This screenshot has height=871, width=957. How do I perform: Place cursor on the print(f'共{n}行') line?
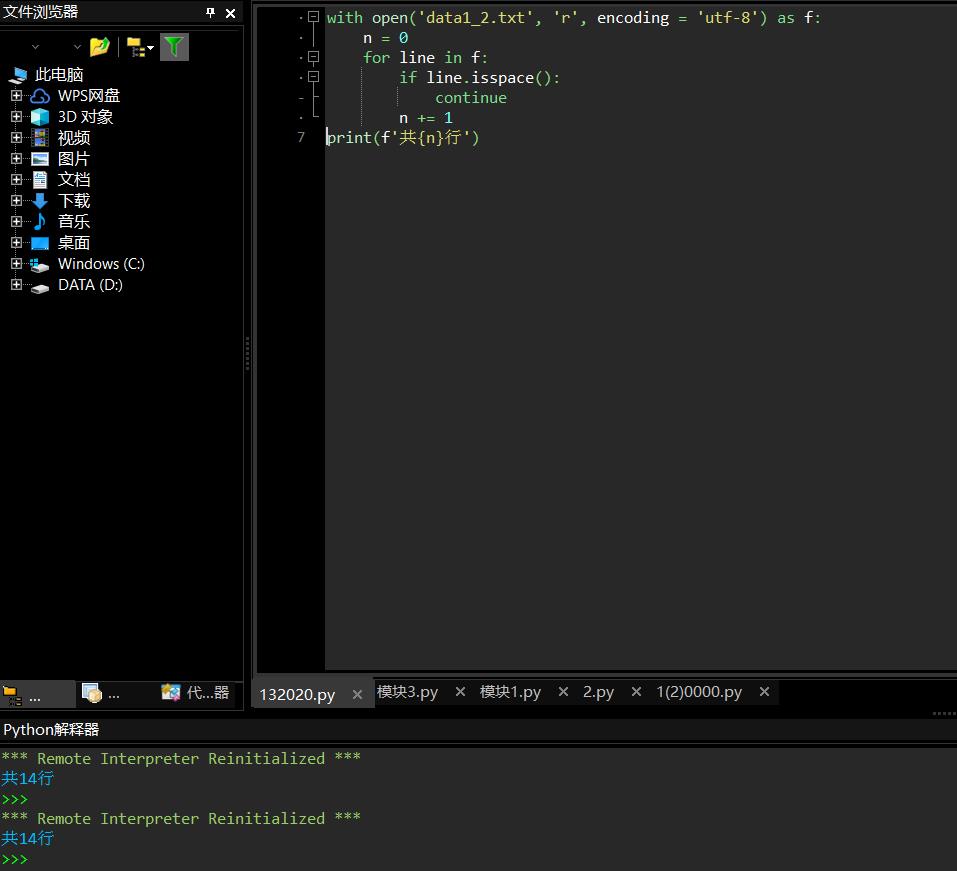point(403,137)
